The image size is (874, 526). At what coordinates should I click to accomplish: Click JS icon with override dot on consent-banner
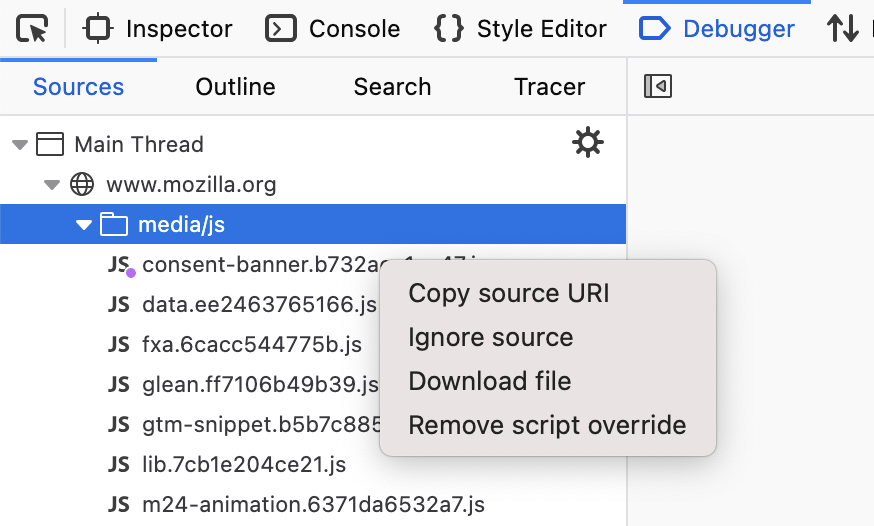122,265
